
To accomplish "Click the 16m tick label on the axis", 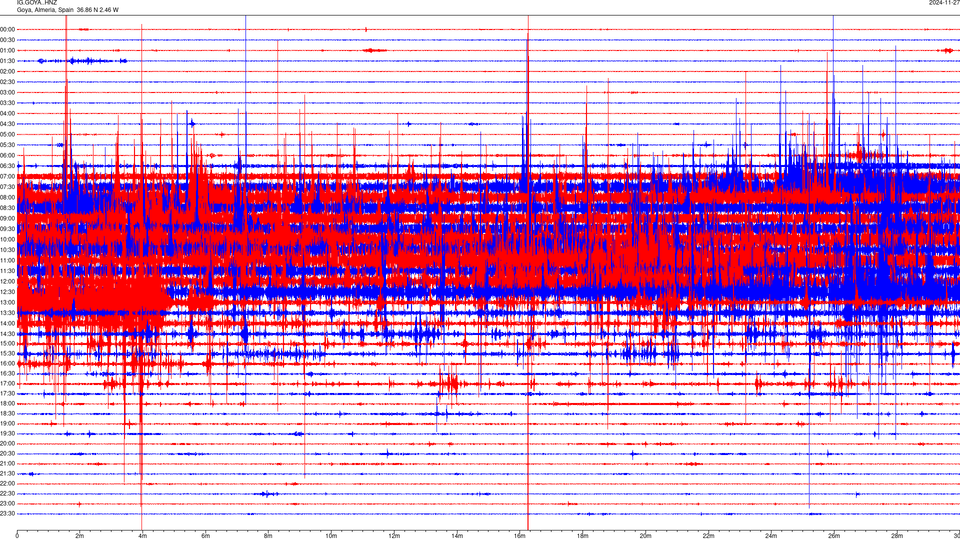I will (x=520, y=536).
